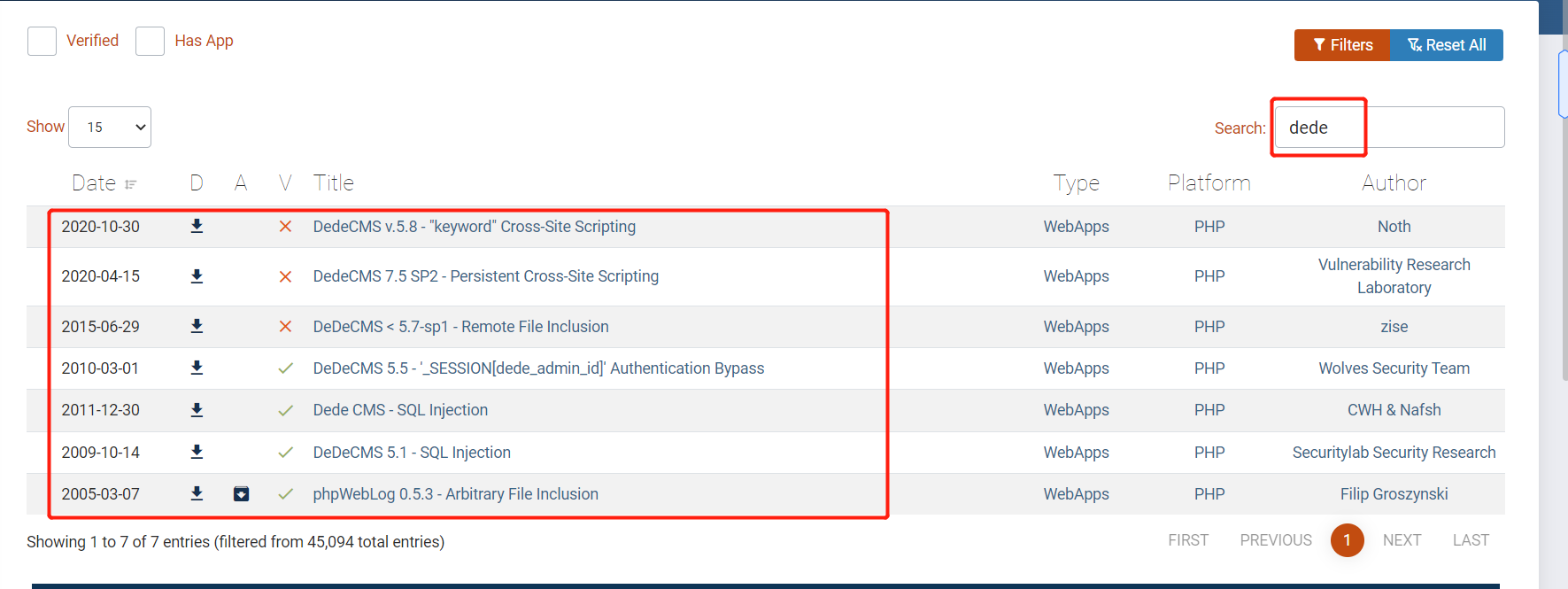This screenshot has height=589, width=1568.
Task: Open author Noth
Action: (1394, 227)
